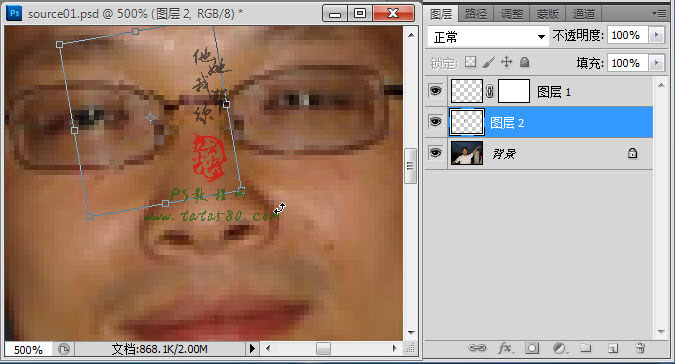Click transform reference point crosshair
The width and height of the screenshot is (675, 364).
(150, 117)
